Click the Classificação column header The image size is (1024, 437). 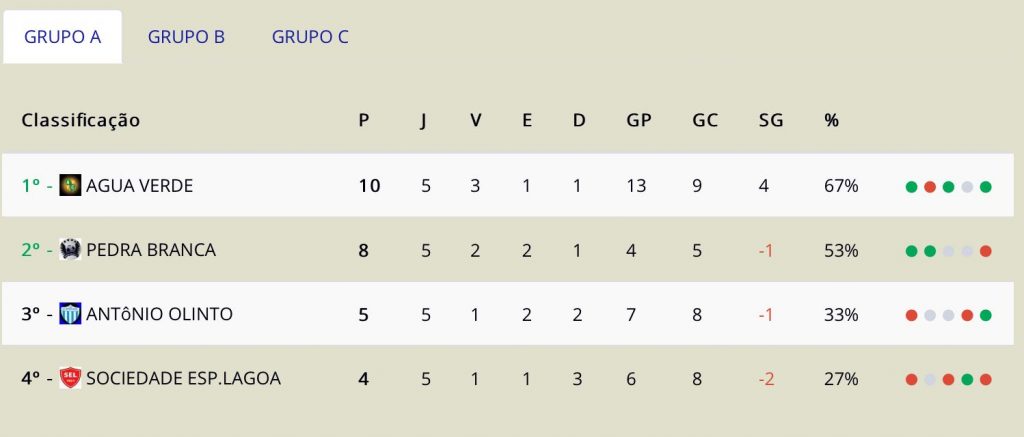pos(80,121)
